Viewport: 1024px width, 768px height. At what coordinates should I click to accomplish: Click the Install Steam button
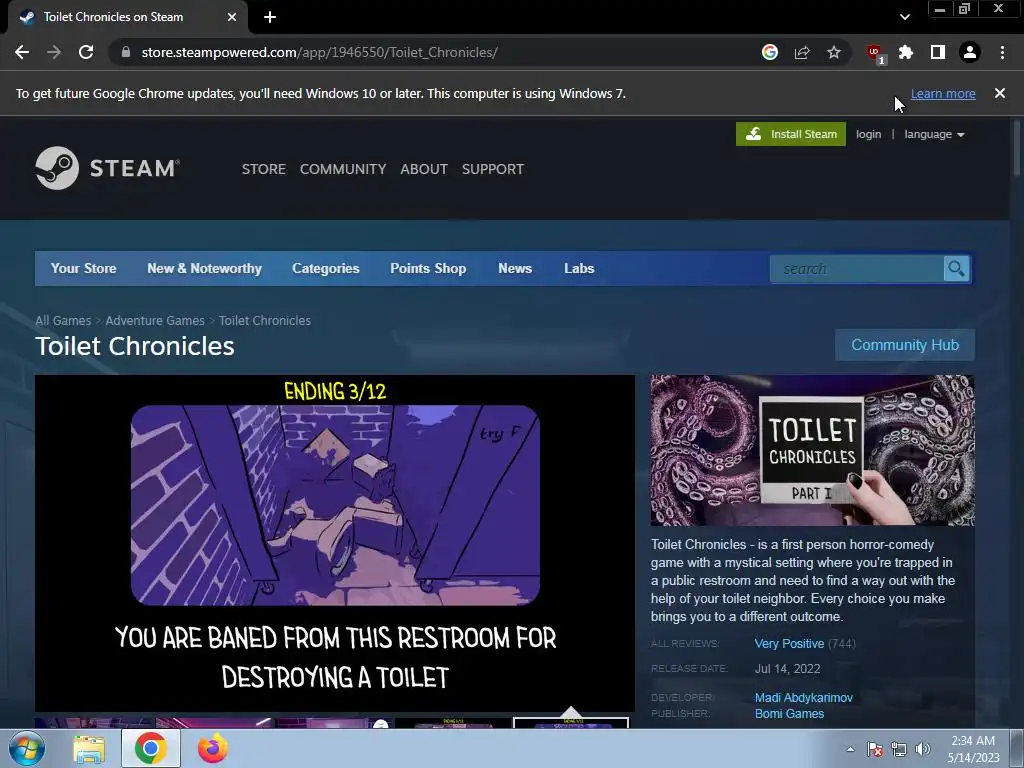tap(791, 134)
